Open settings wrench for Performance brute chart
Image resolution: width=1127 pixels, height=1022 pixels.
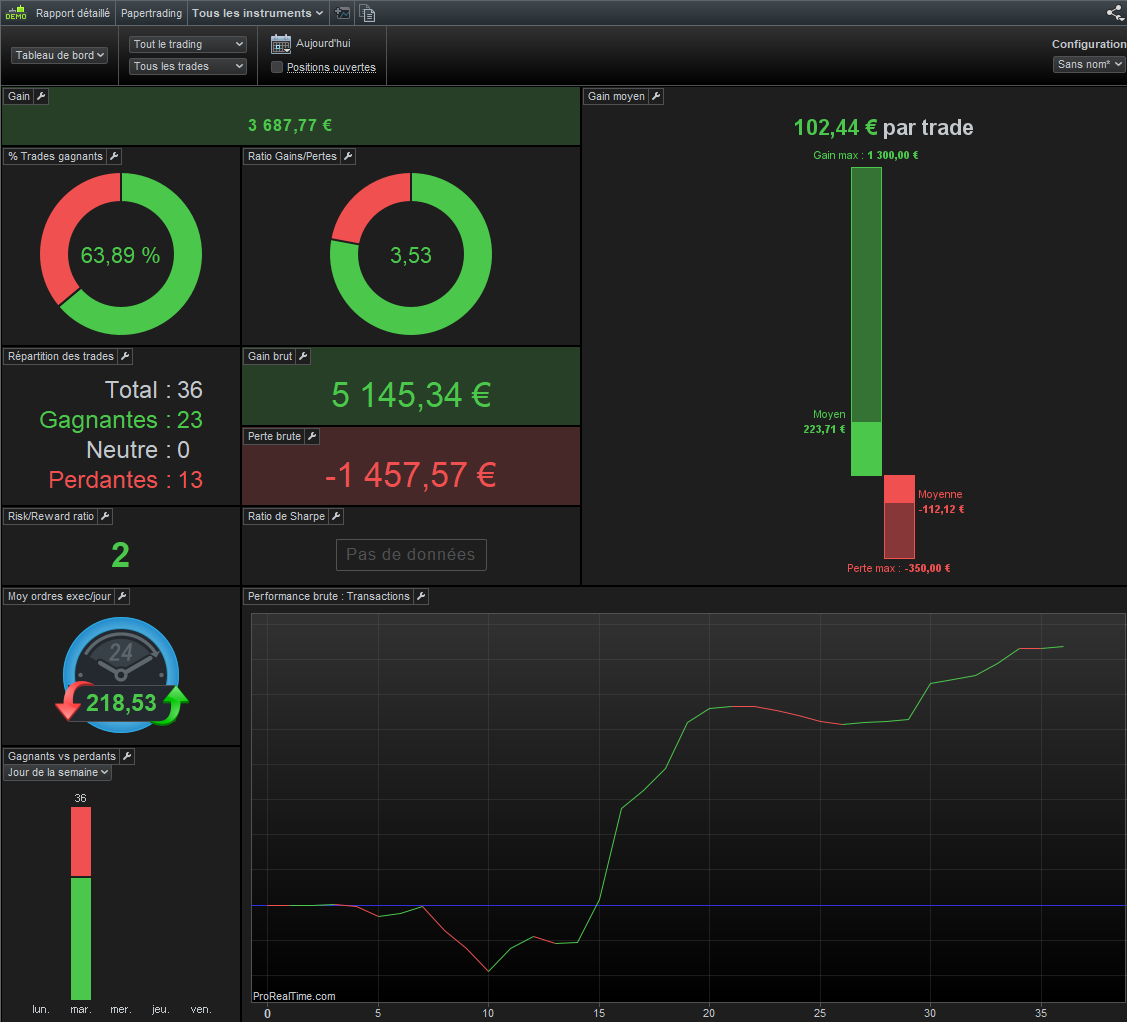421,597
